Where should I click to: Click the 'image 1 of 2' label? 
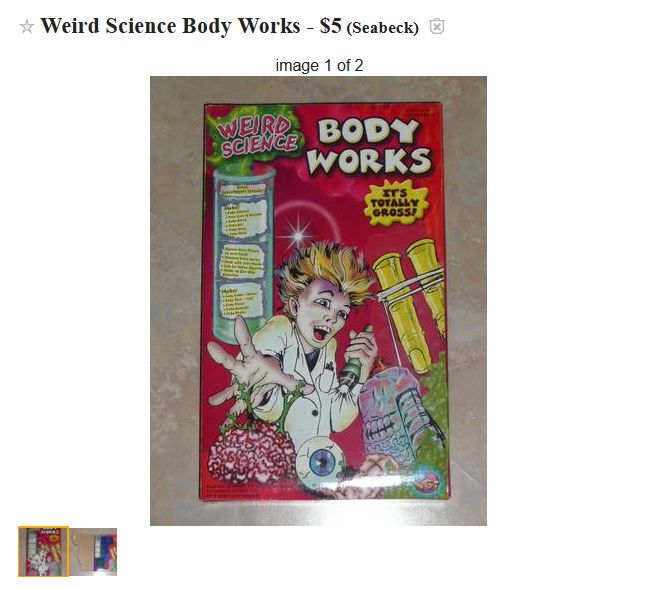tap(319, 65)
